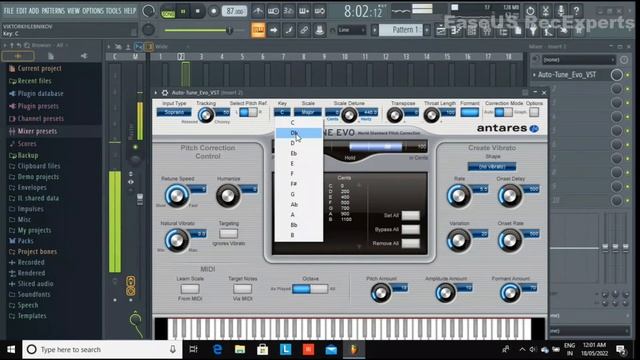This screenshot has height=360, width=640.
Task: Click the brush icon in toolbar
Action: (x=289, y=30)
